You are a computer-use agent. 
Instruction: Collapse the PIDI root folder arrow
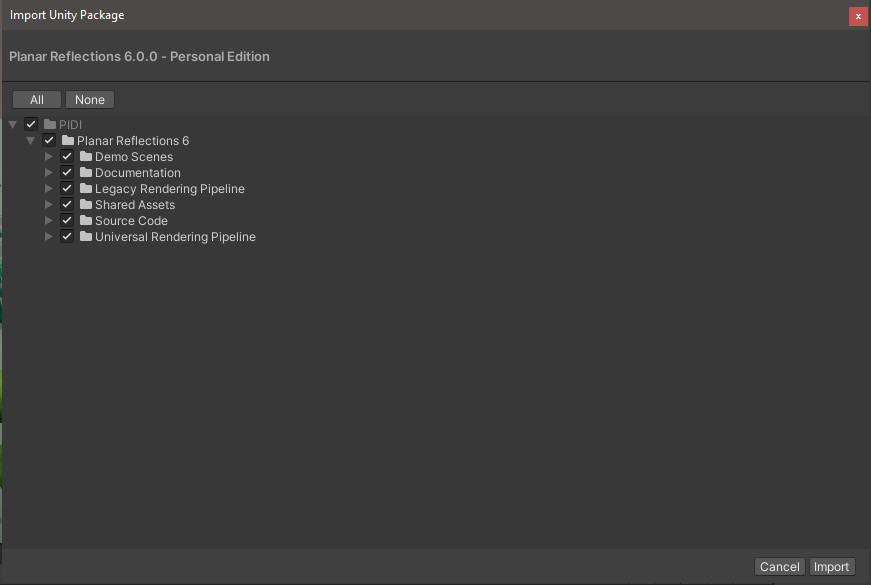[13, 124]
